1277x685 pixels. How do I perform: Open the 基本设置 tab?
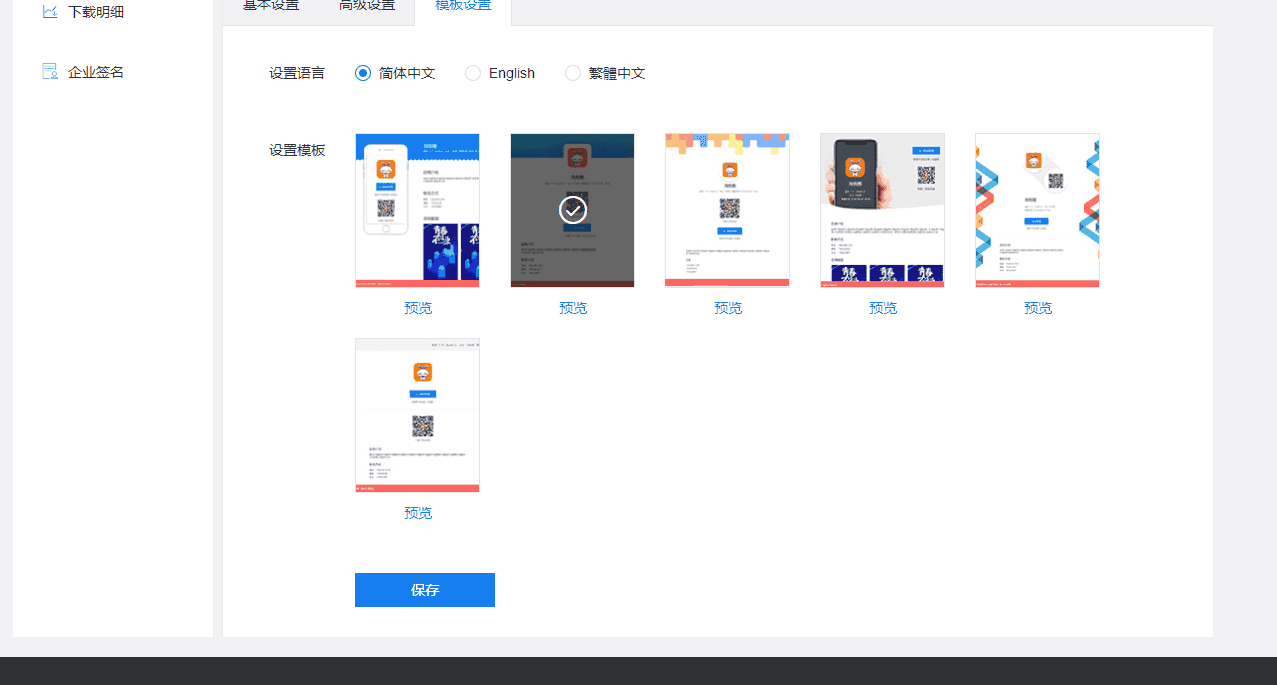[271, 6]
